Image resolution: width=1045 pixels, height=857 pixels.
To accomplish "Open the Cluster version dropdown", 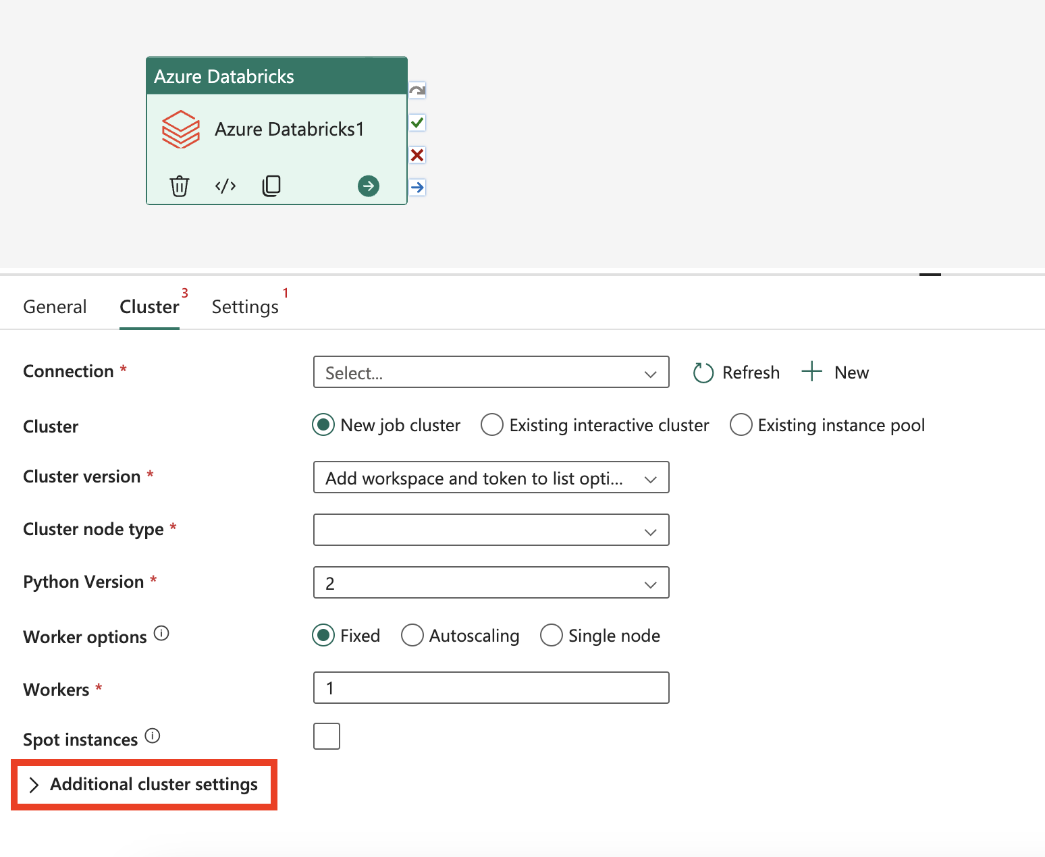I will [491, 478].
